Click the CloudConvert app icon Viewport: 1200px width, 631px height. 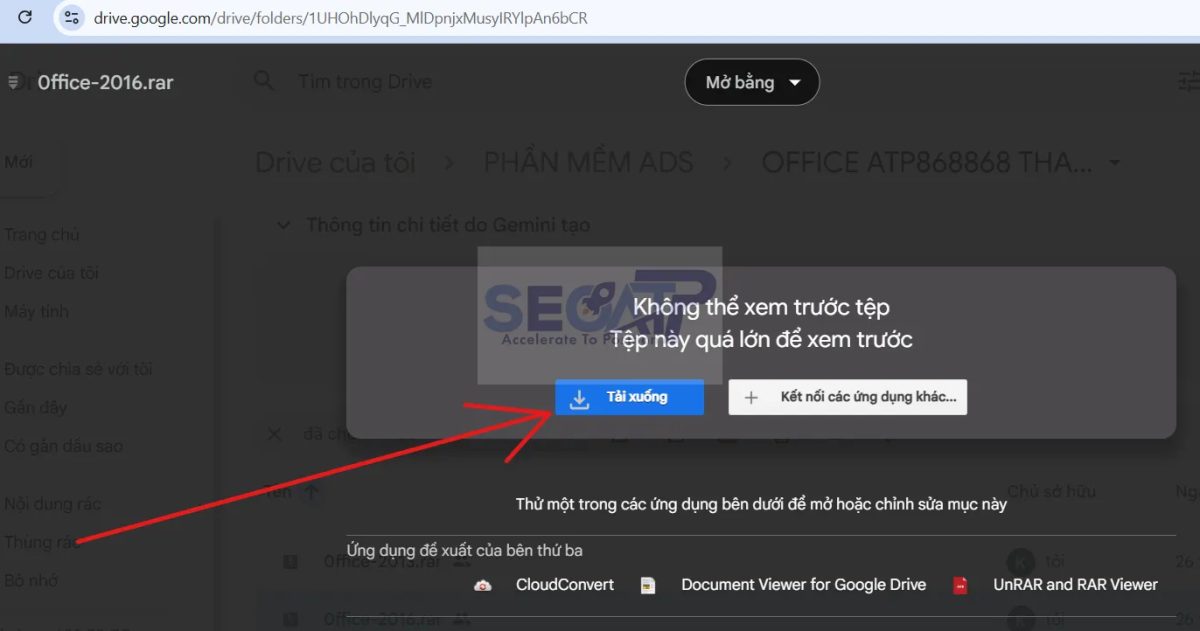483,585
